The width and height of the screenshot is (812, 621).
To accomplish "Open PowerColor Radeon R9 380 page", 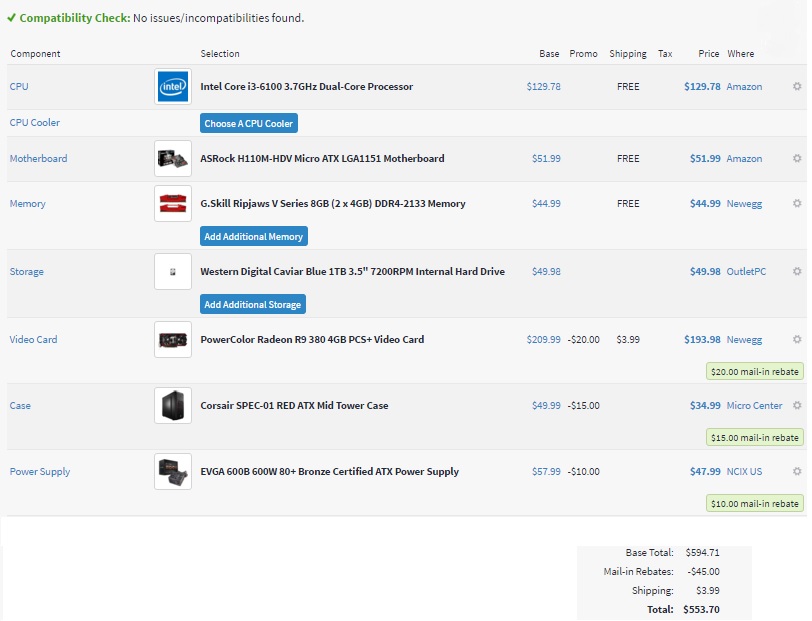I will 312,339.
